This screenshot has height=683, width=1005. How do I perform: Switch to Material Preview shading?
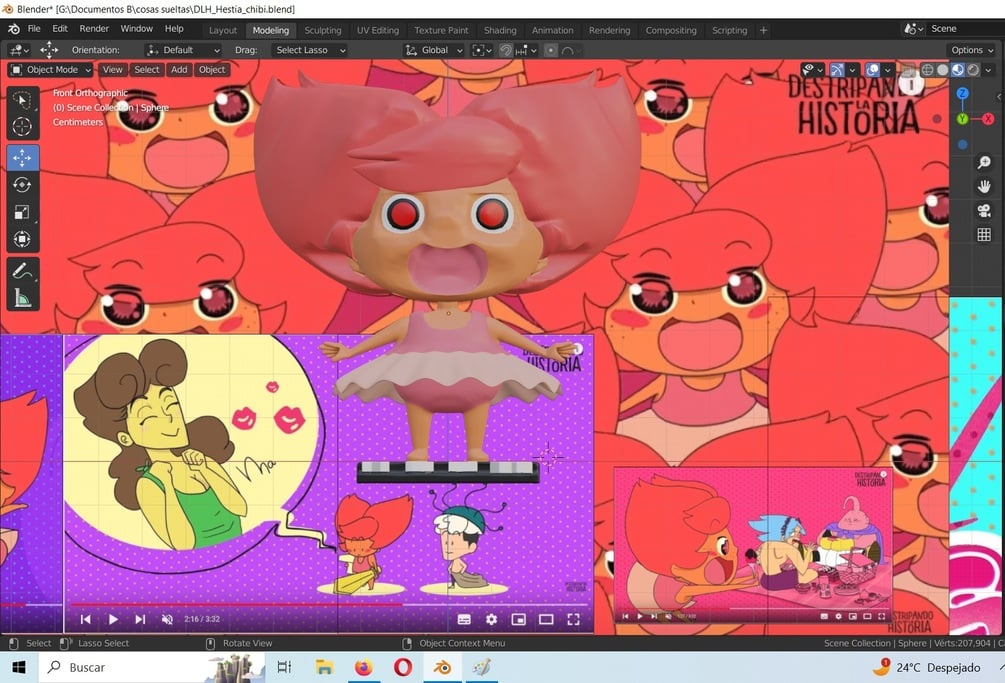(958, 70)
